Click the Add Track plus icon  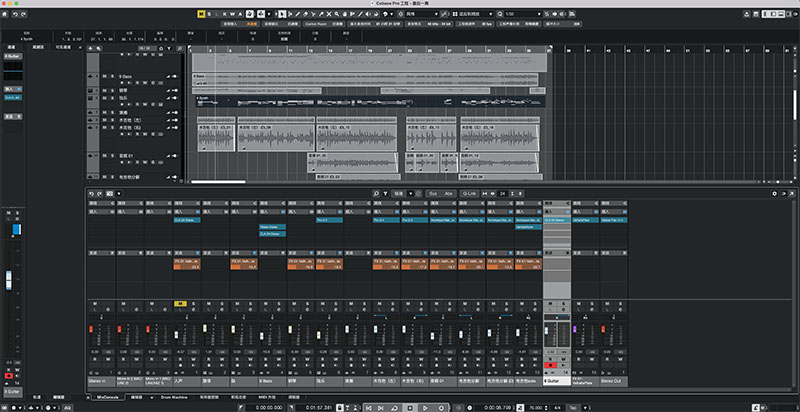pyautogui.click(x=90, y=48)
